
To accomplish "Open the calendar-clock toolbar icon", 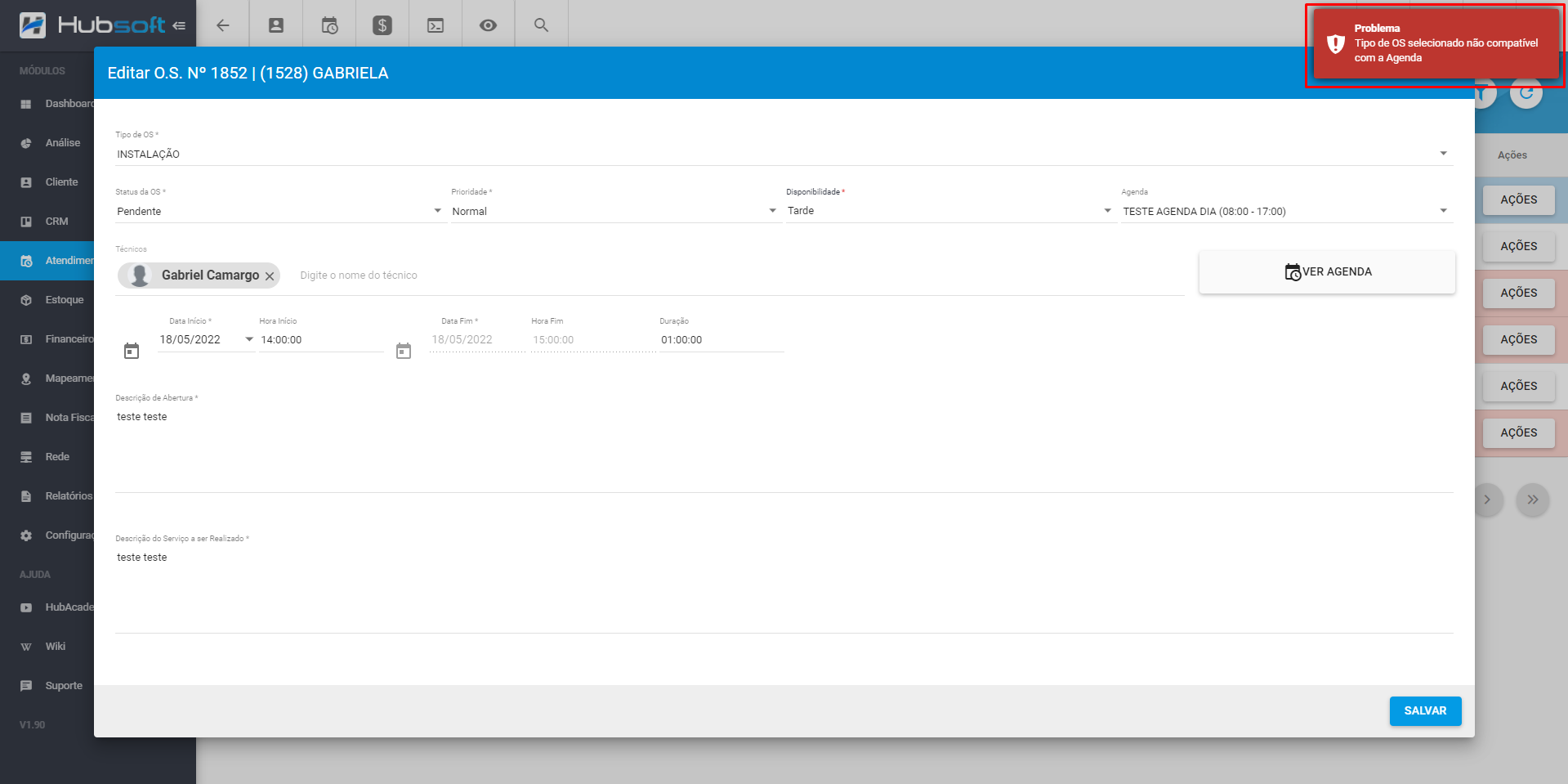I will coord(329,25).
